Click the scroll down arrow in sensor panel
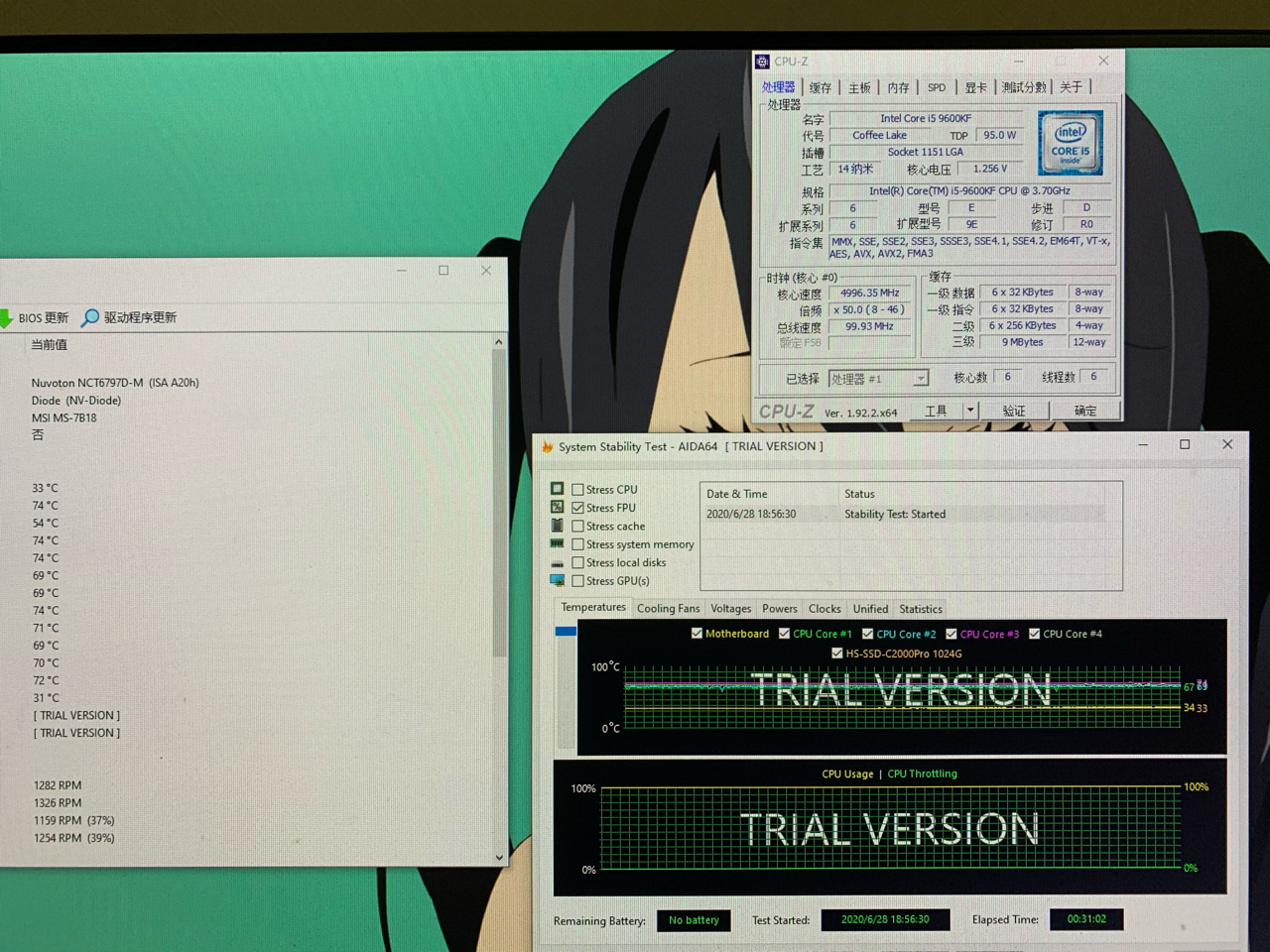The image size is (1270, 952). tap(498, 857)
